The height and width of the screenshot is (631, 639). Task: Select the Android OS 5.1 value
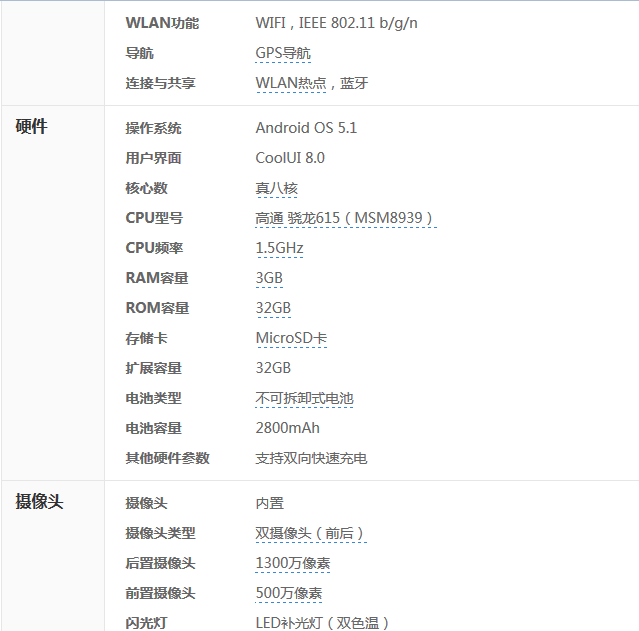coord(306,128)
